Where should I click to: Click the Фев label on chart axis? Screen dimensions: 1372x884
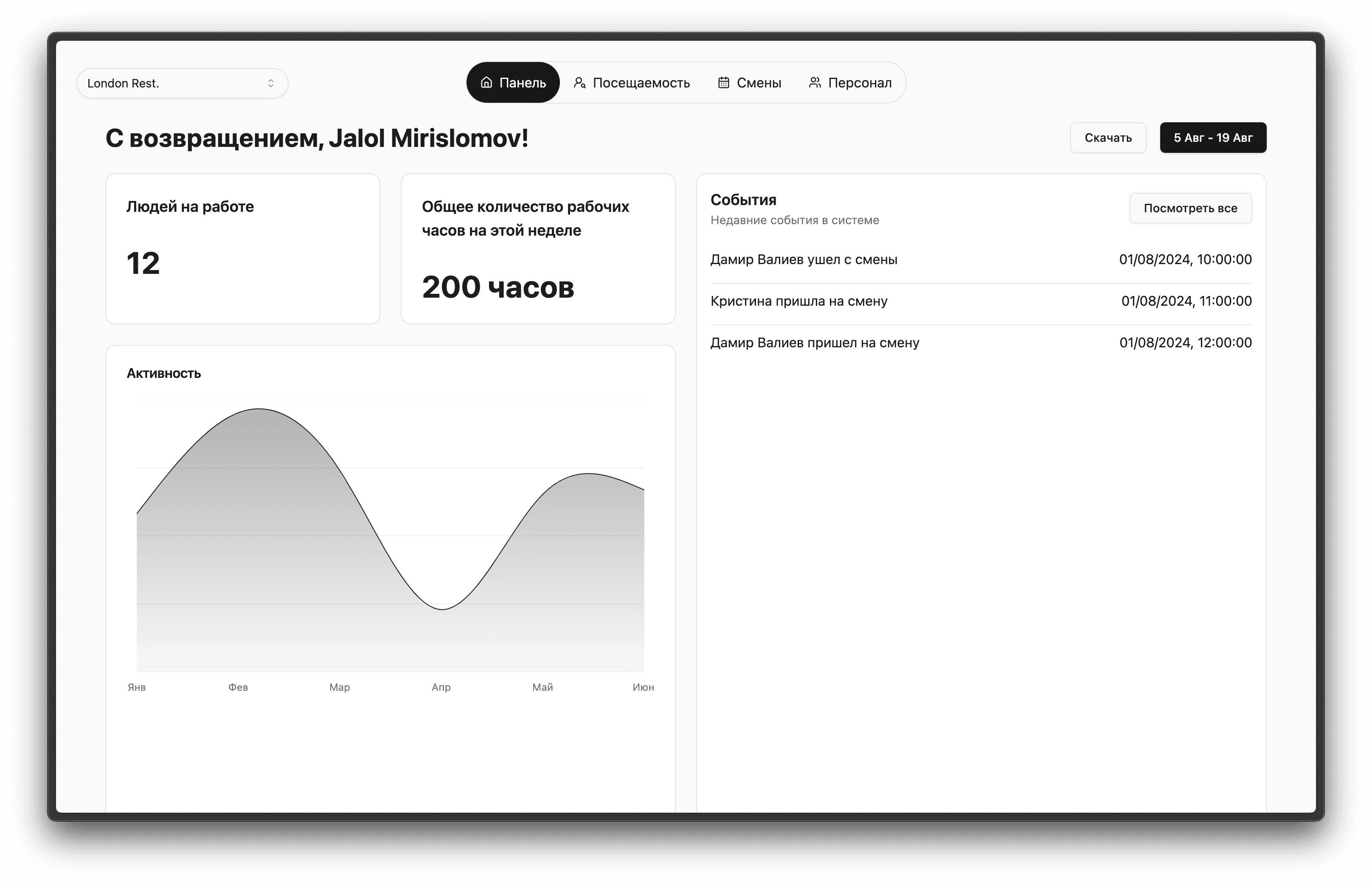click(238, 687)
